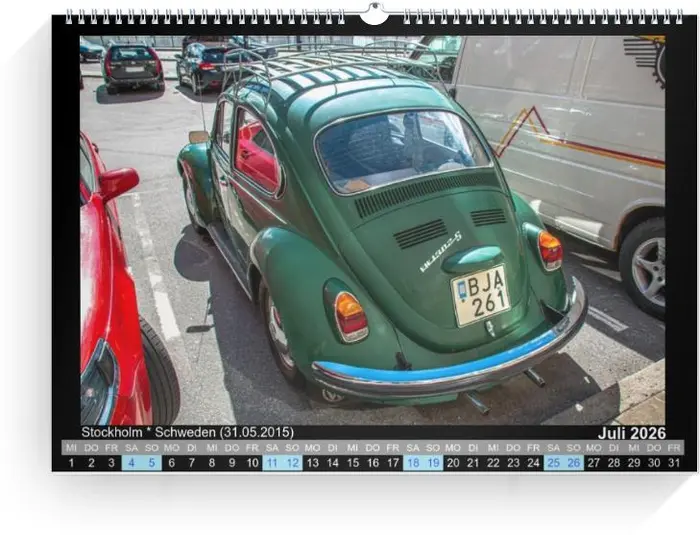Click Sunday 19 in the date row
The image size is (700, 535).
click(433, 463)
